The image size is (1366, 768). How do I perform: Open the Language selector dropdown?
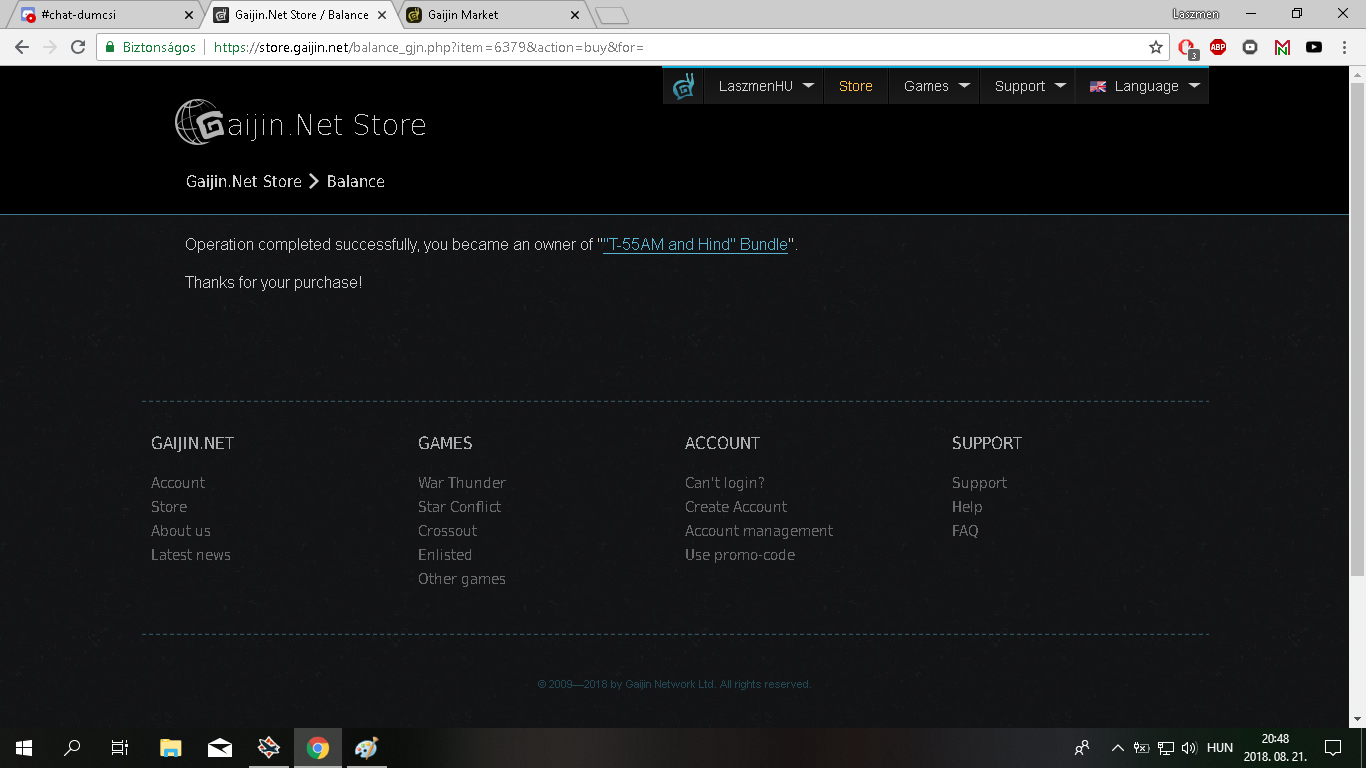[1143, 86]
